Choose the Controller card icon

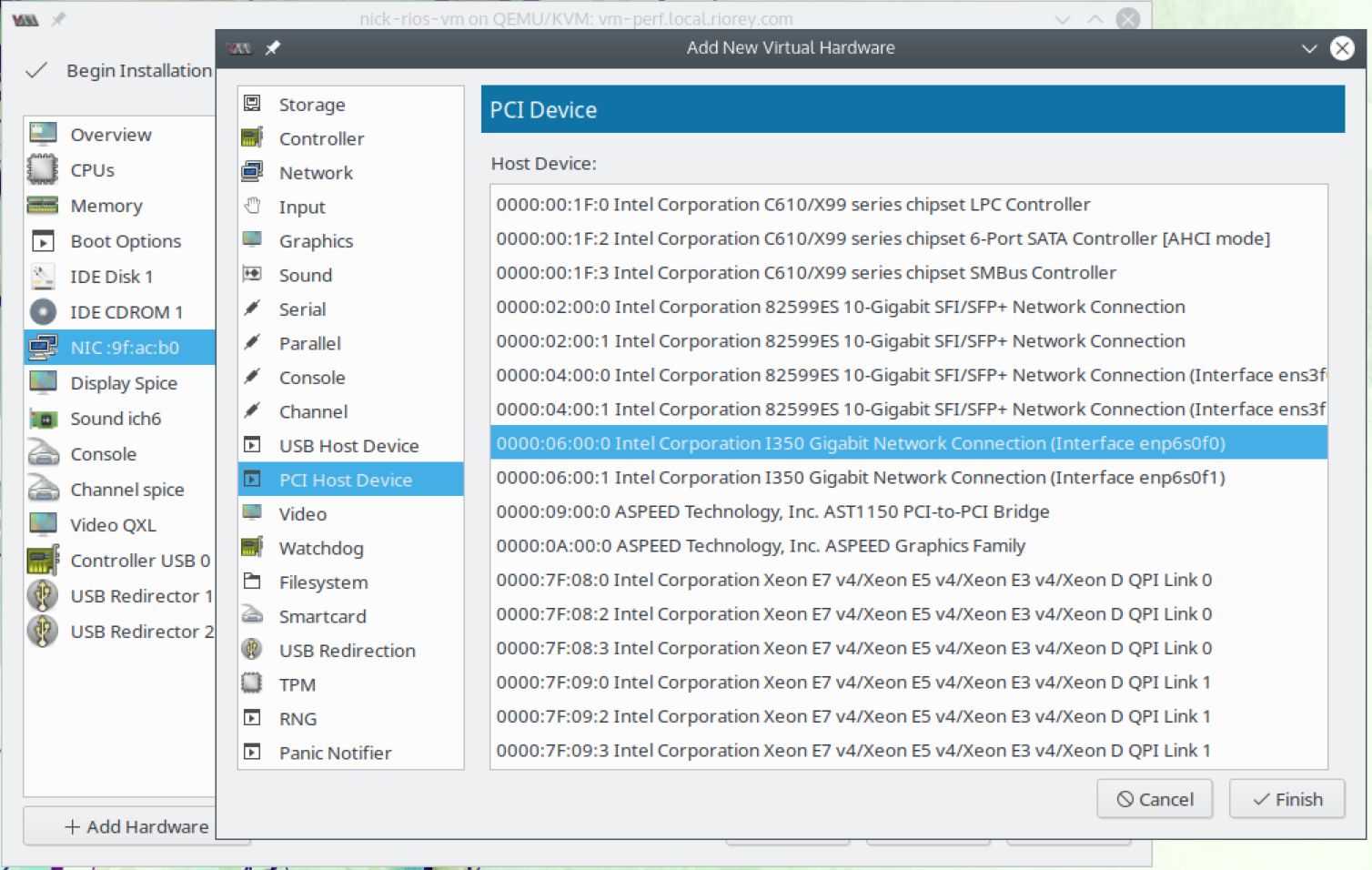tap(252, 138)
